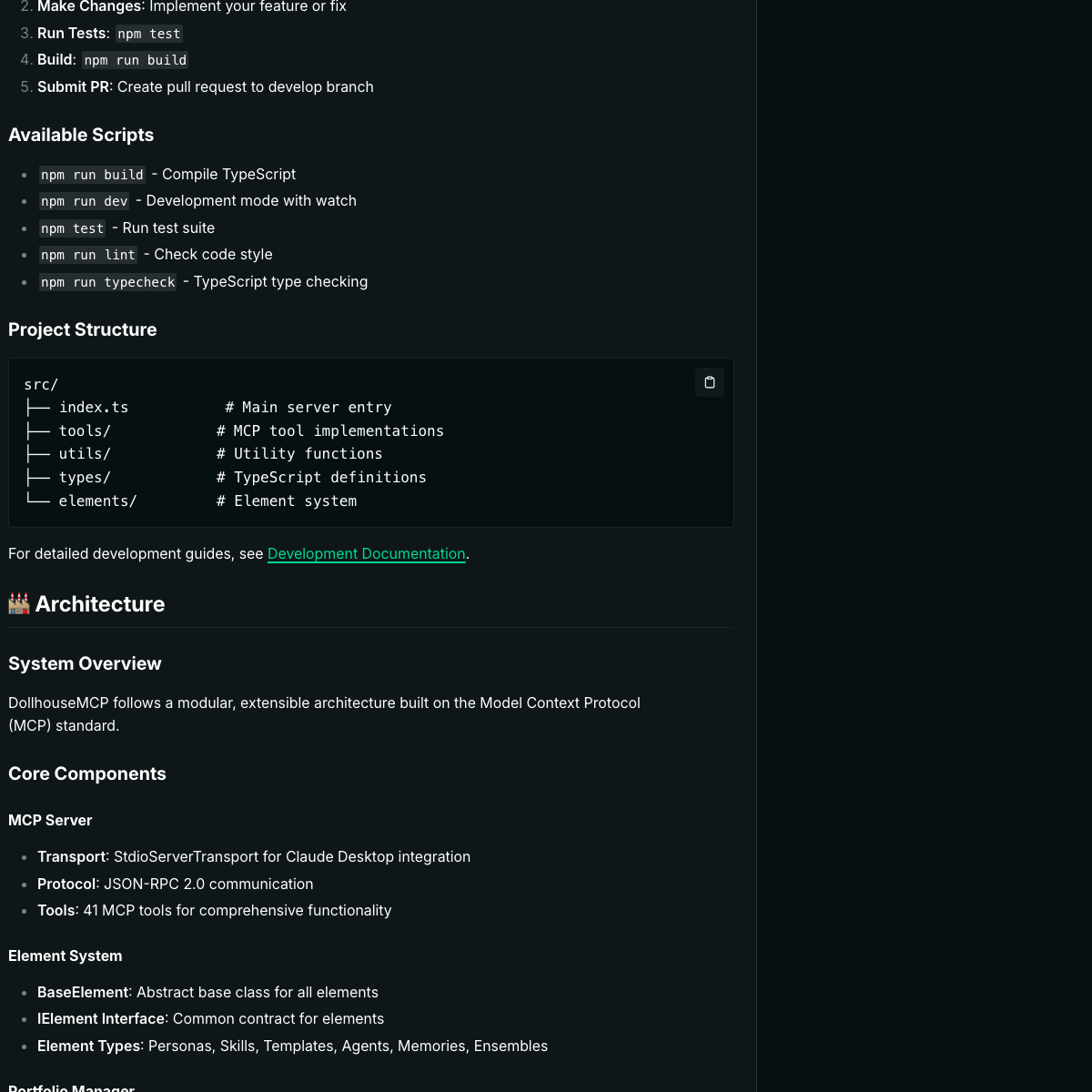Click the bold 'Submit PR' step label

73,86
